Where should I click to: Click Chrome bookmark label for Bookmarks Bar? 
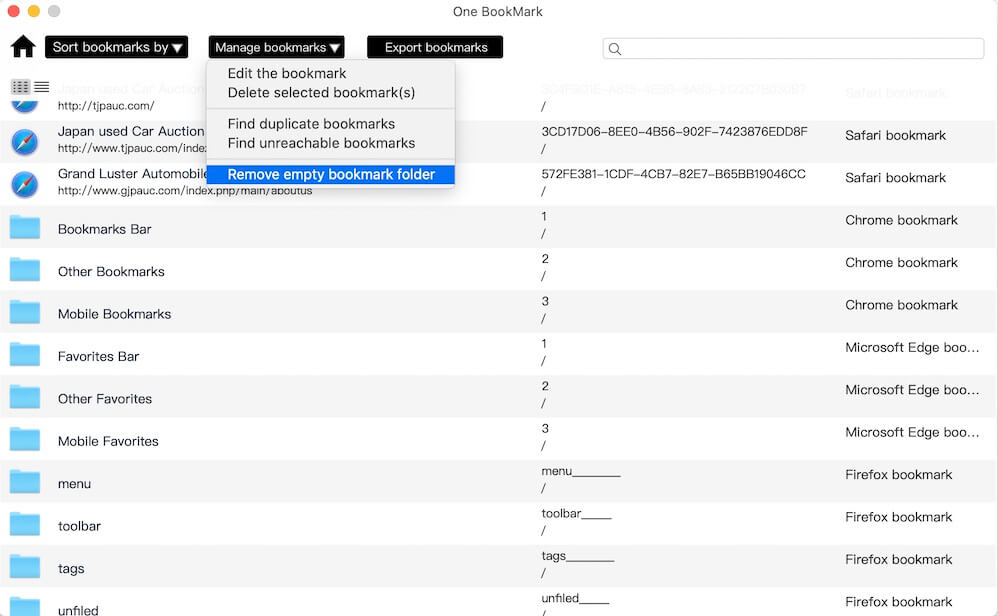click(x=901, y=220)
